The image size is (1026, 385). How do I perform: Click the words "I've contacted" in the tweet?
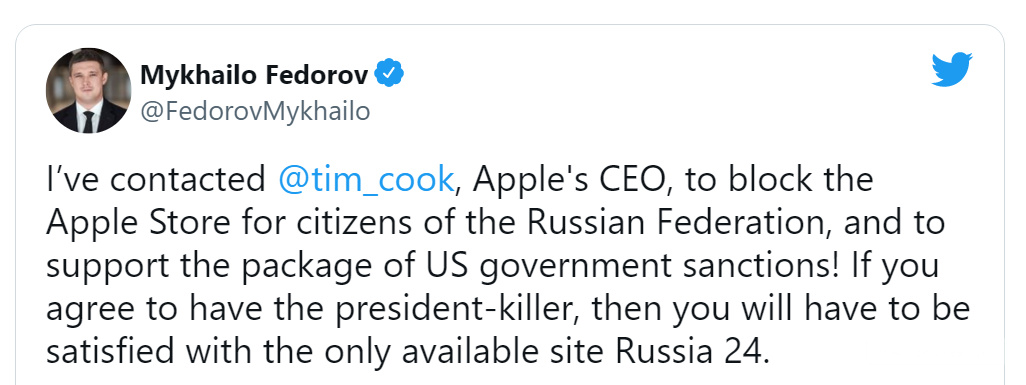point(156,179)
